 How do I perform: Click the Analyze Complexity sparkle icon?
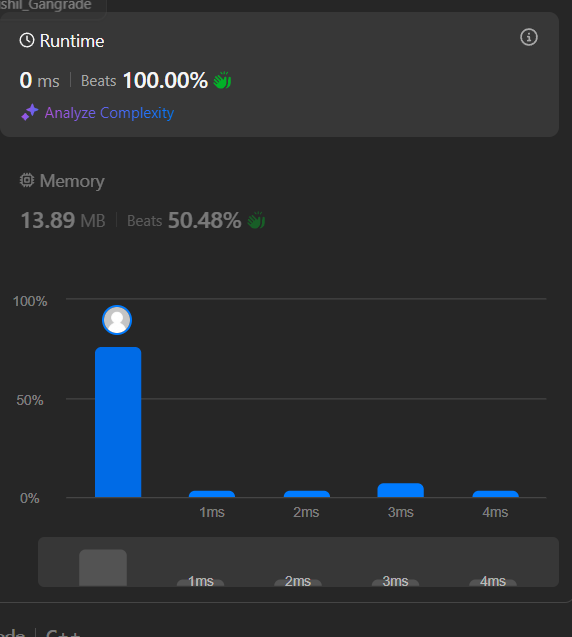pos(30,112)
